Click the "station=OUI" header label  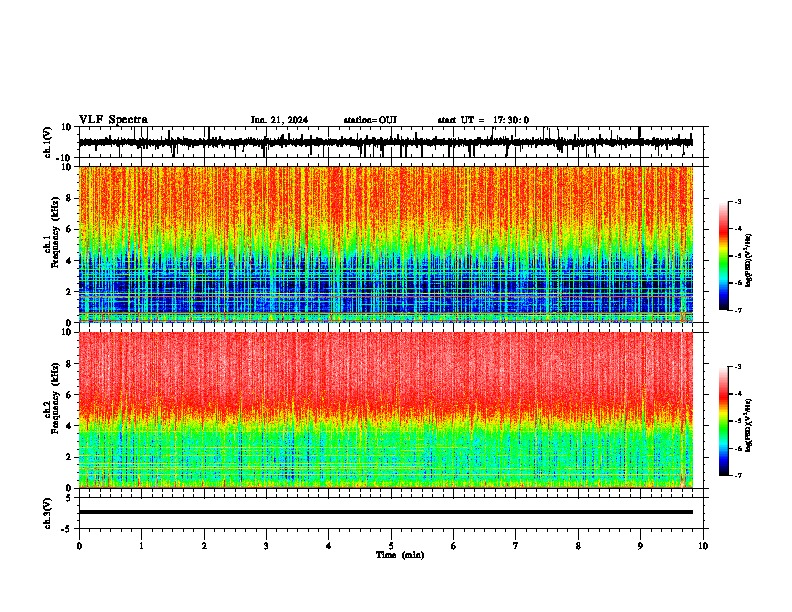point(370,120)
